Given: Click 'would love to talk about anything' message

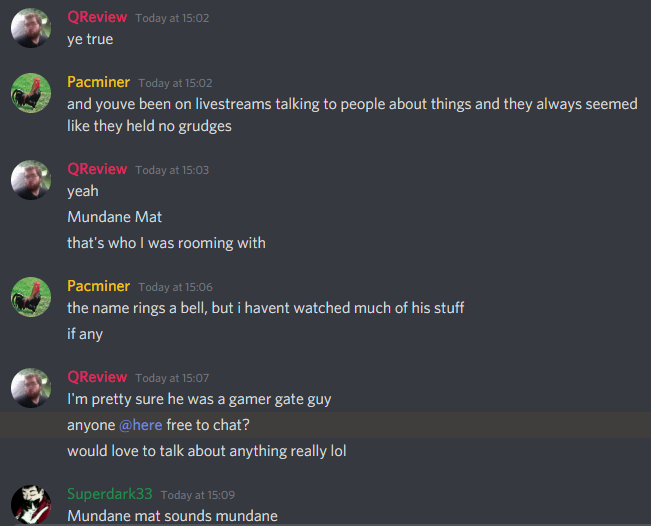Looking at the screenshot, I should click(207, 451).
